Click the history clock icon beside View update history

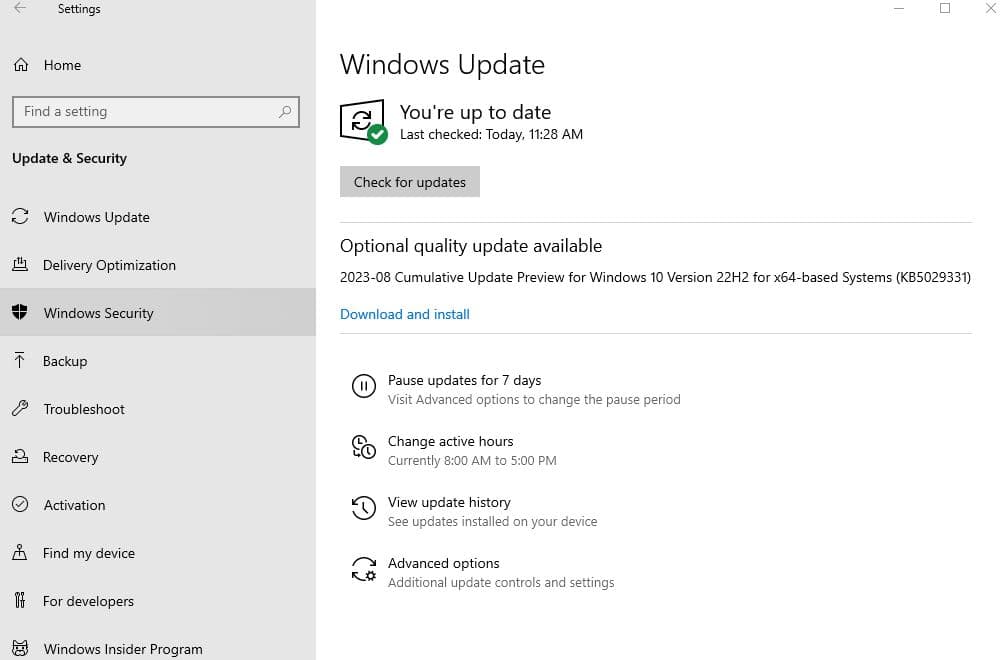pos(364,508)
